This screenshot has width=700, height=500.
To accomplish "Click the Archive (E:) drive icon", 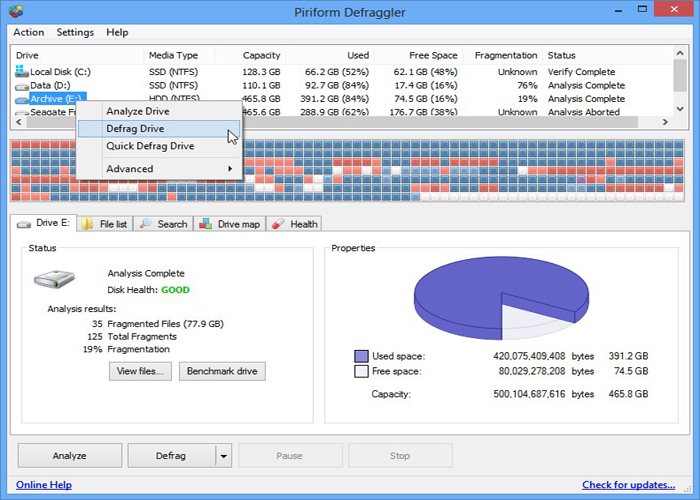I will 22,99.
